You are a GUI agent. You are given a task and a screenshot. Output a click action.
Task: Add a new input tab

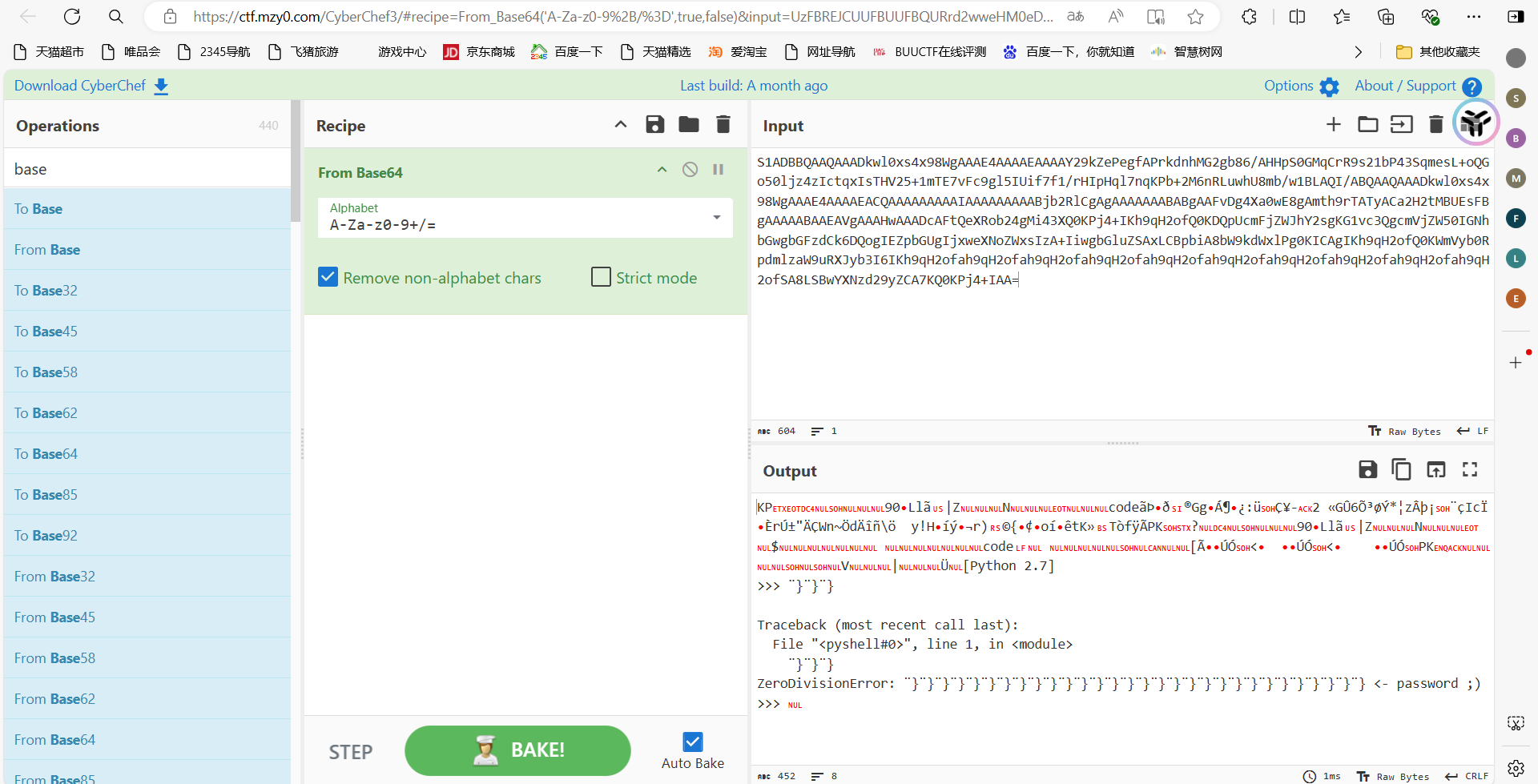click(x=1333, y=124)
